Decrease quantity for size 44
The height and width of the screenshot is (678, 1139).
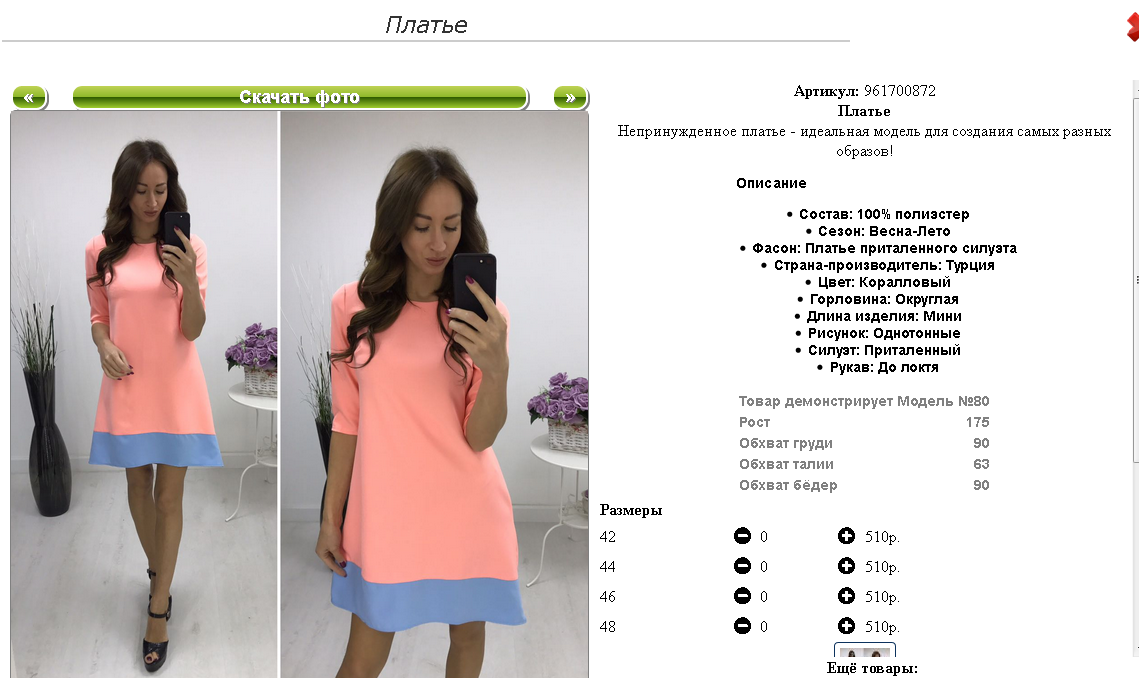pos(742,566)
